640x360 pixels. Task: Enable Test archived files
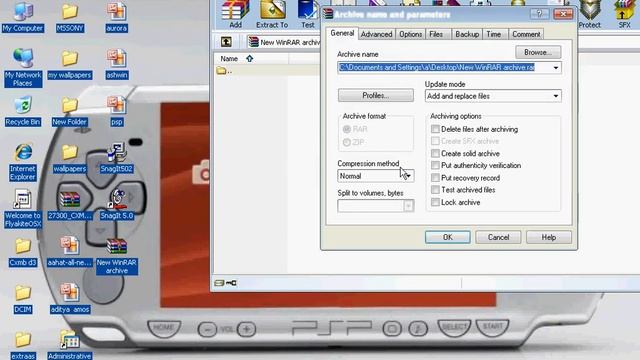click(x=435, y=190)
